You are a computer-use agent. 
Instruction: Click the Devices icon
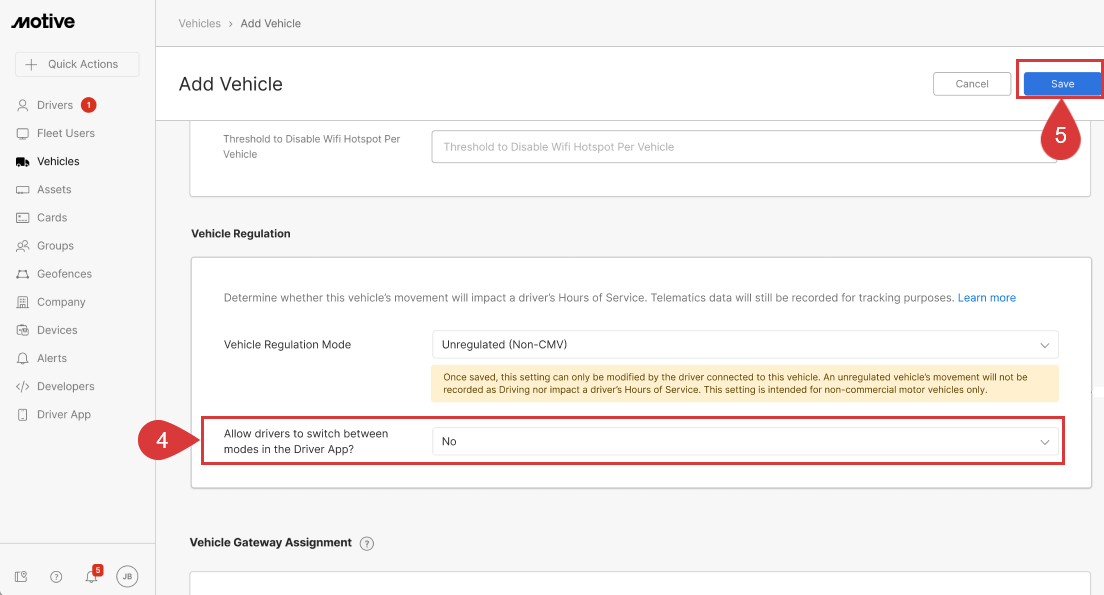pyautogui.click(x=23, y=330)
